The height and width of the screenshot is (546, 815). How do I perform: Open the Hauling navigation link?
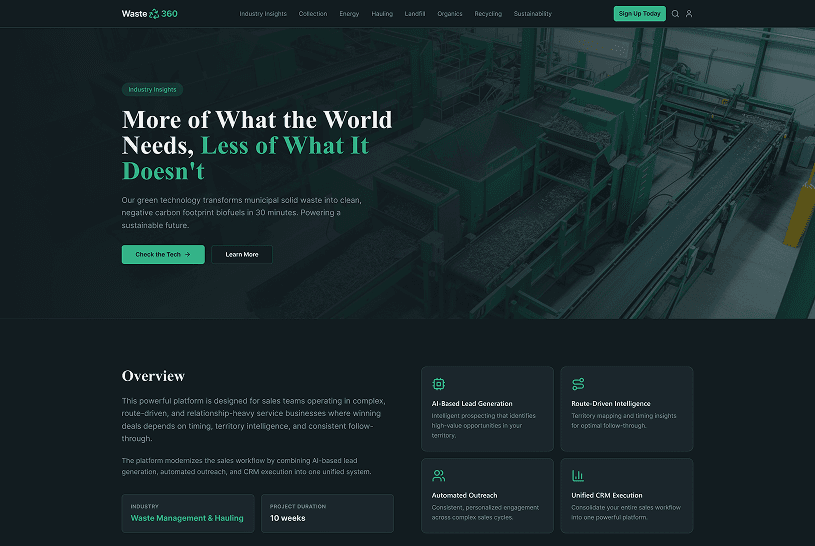point(382,14)
